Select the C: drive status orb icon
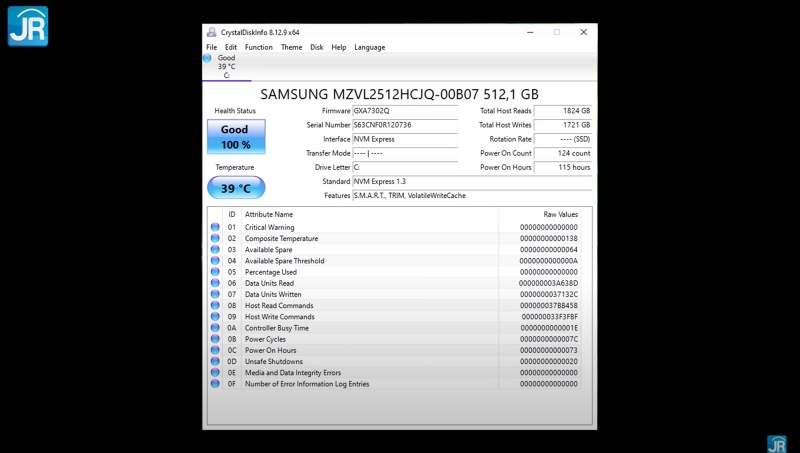 click(x=207, y=58)
